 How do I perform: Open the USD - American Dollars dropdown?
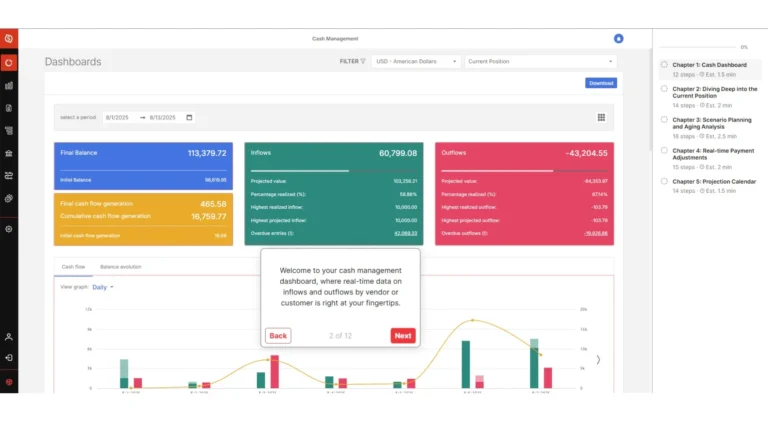pos(415,61)
